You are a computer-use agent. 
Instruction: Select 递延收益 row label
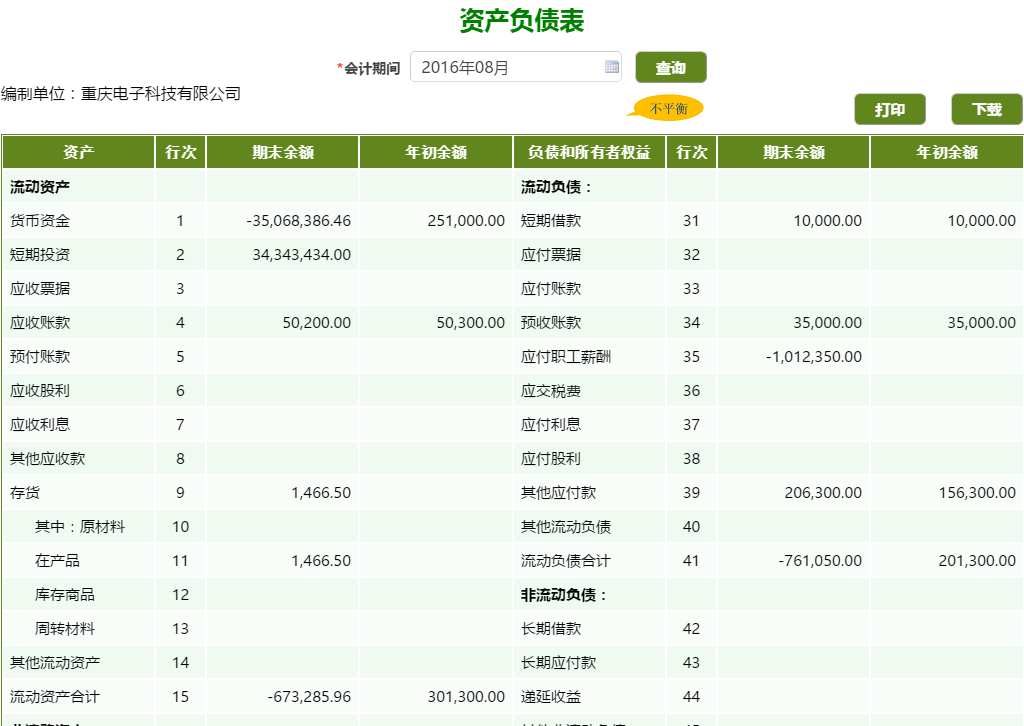click(551, 696)
